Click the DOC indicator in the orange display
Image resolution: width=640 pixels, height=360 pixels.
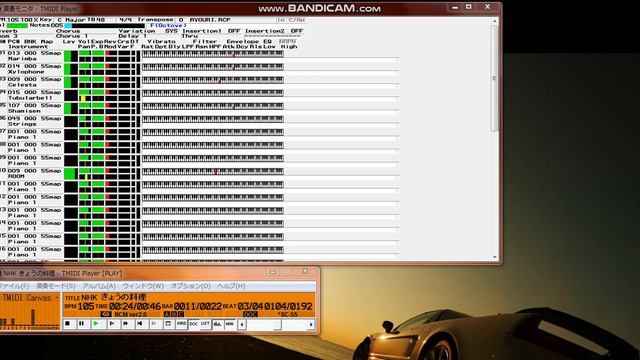tap(250, 314)
